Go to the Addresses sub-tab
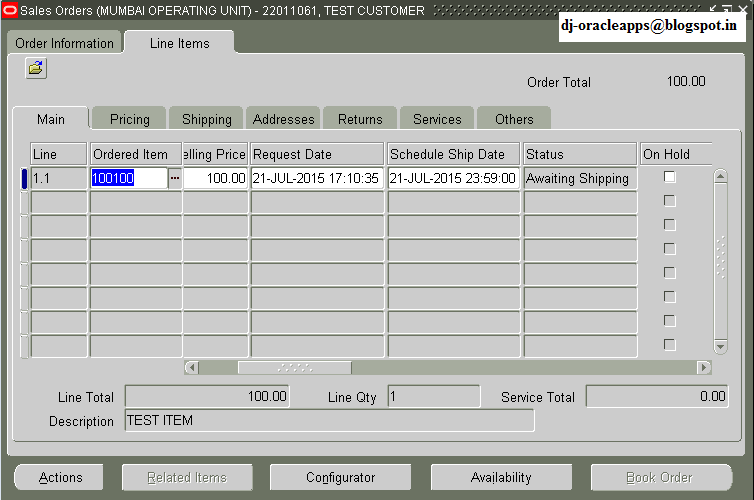 pos(283,119)
